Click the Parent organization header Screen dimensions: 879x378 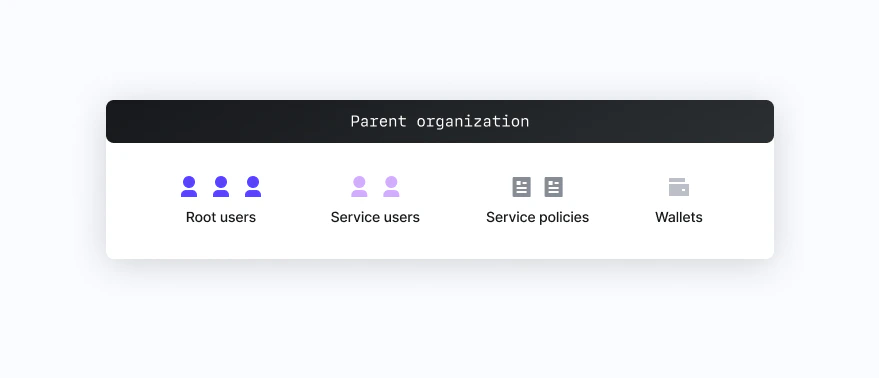pyautogui.click(x=440, y=121)
